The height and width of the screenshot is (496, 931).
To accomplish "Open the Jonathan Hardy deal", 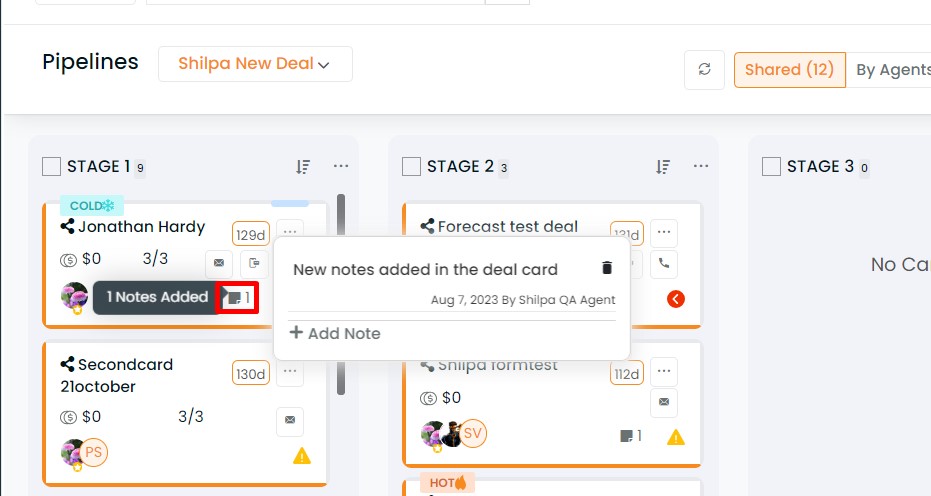I will [x=142, y=227].
